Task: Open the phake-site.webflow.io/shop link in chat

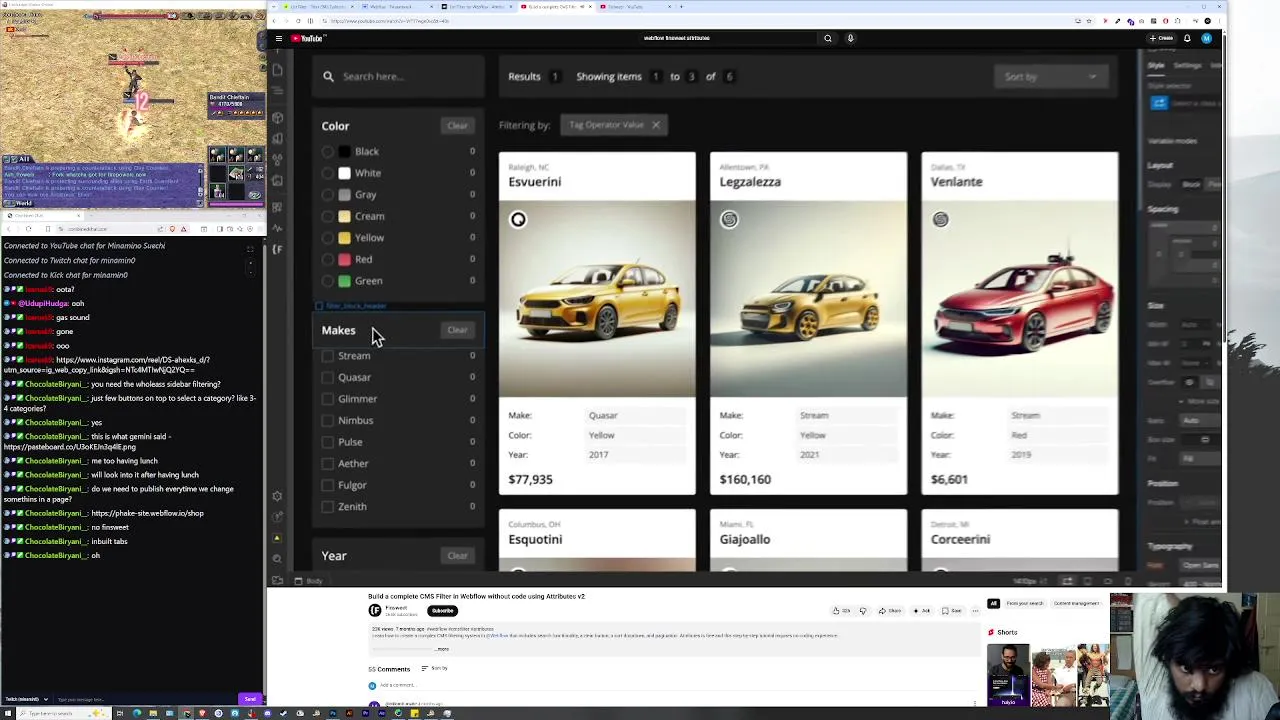Action: point(147,513)
